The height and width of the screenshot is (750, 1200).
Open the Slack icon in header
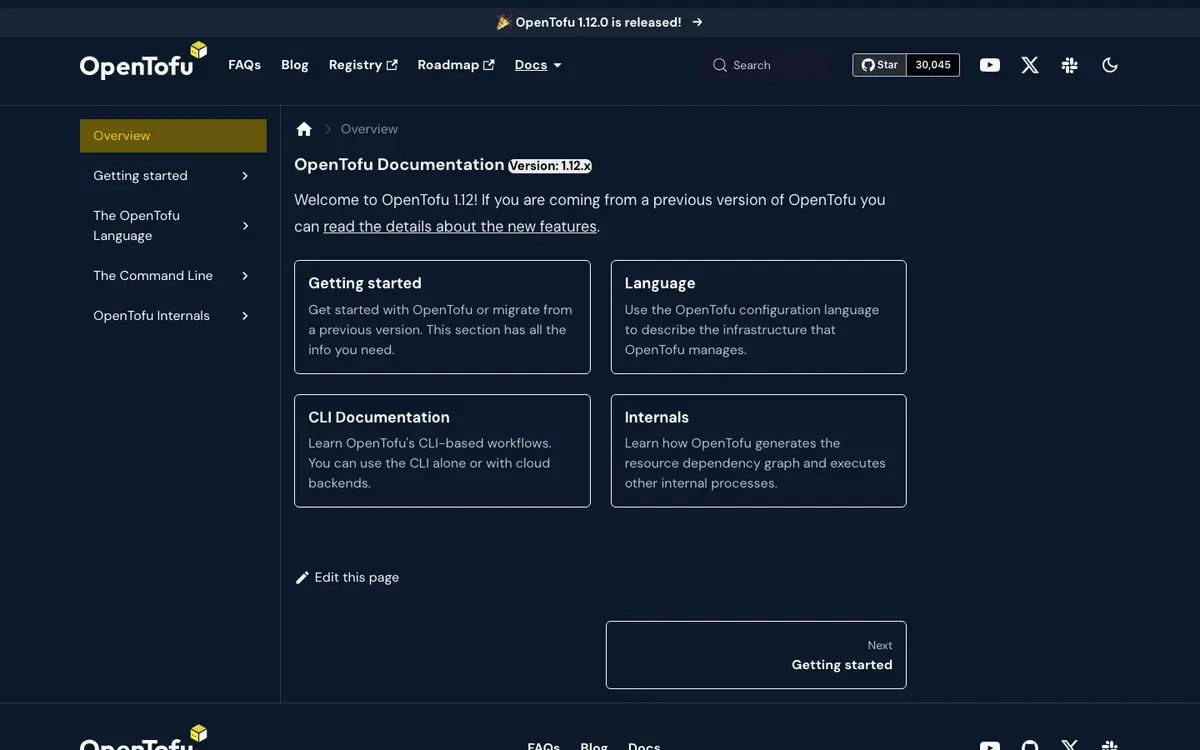[x=1070, y=65]
